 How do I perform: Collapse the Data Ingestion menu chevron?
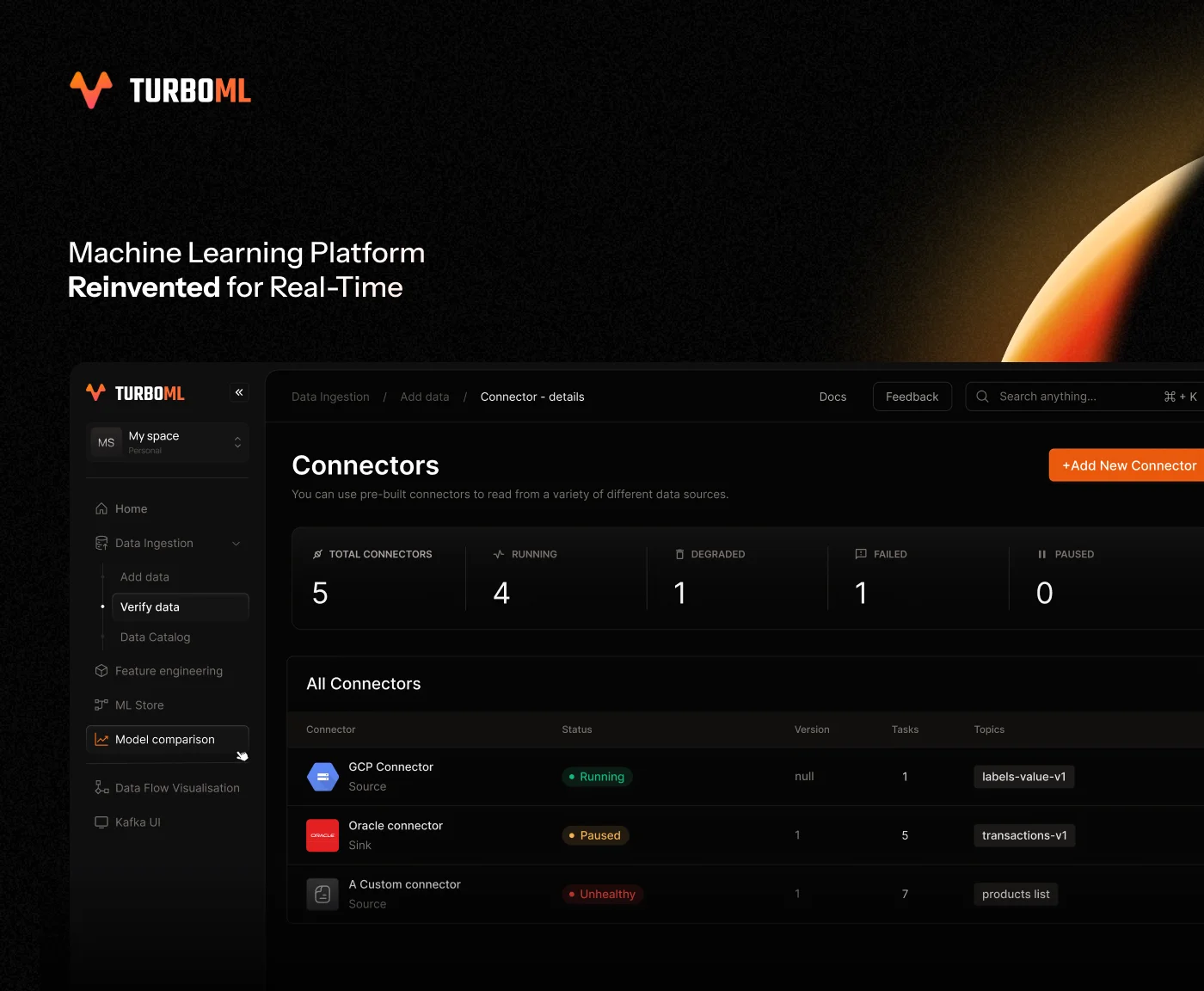(x=236, y=544)
